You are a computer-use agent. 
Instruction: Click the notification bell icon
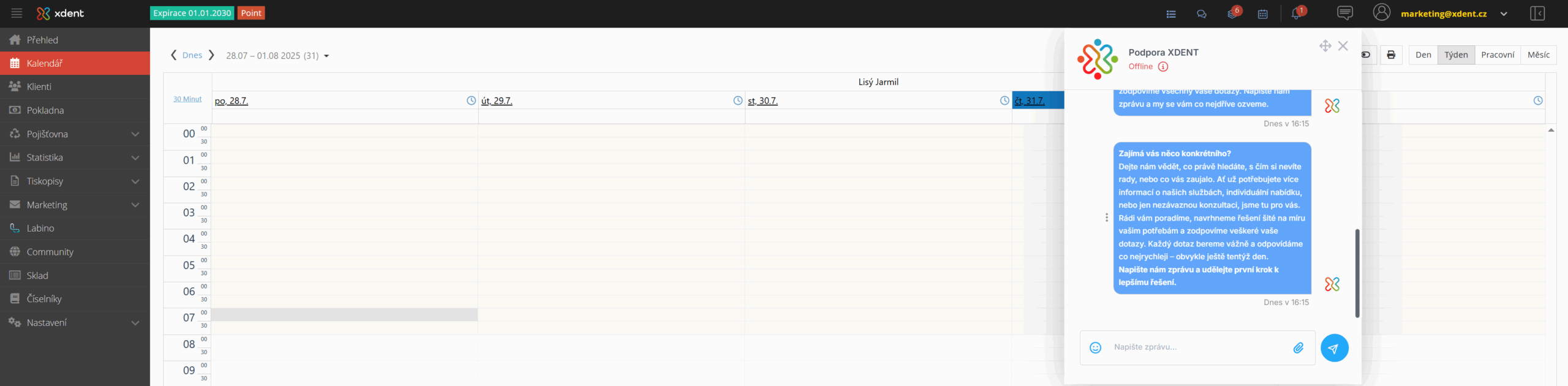click(x=1295, y=14)
